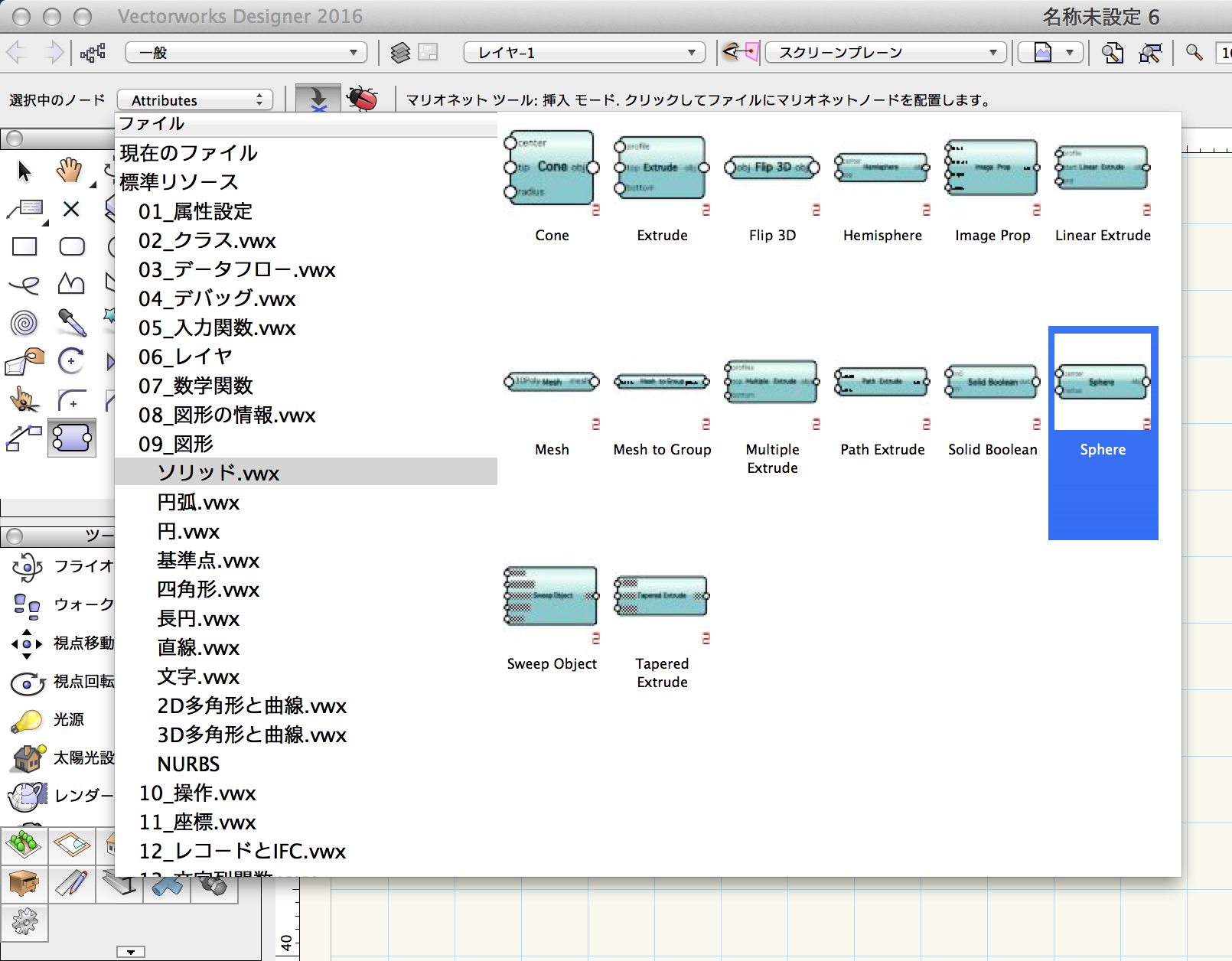Click the previous view back arrow
Image resolution: width=1232 pixels, height=961 pixels.
16,53
